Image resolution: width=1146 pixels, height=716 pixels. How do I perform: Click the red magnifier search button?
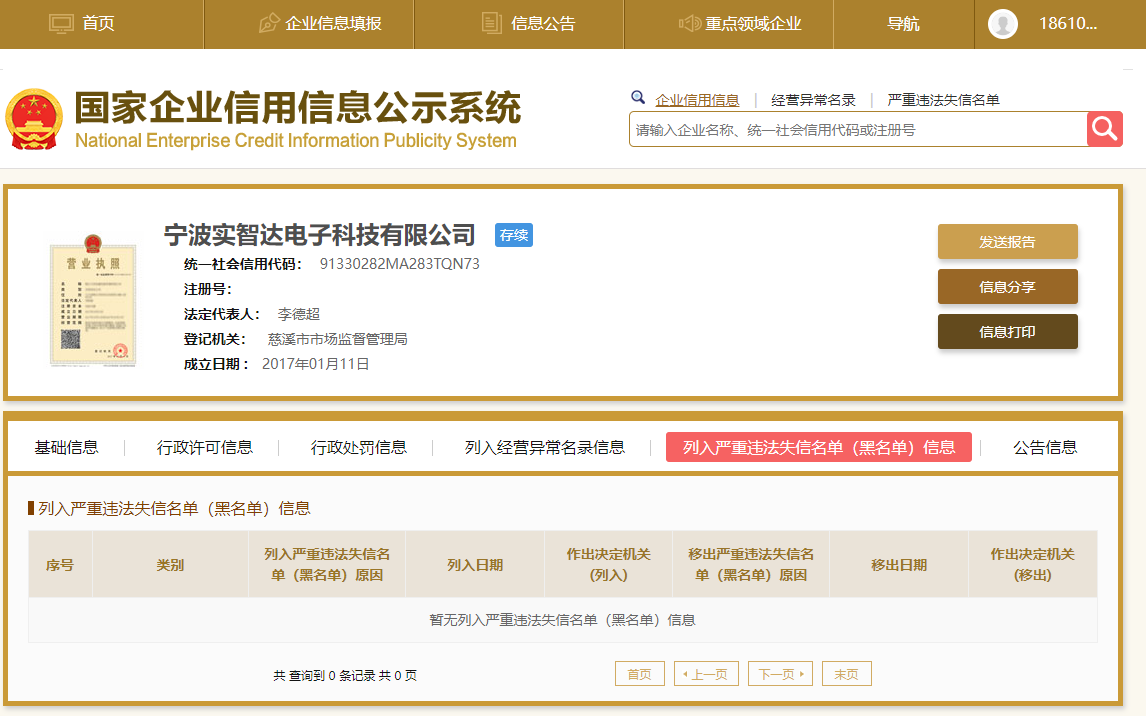(x=1104, y=129)
